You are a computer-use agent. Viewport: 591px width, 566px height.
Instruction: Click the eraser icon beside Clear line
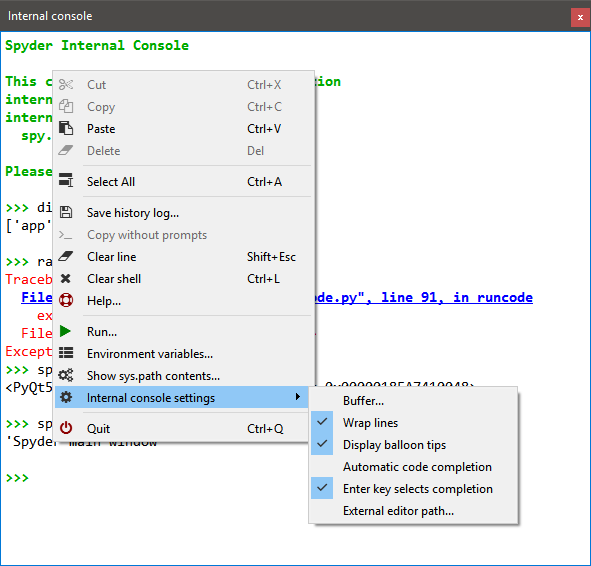click(66, 257)
